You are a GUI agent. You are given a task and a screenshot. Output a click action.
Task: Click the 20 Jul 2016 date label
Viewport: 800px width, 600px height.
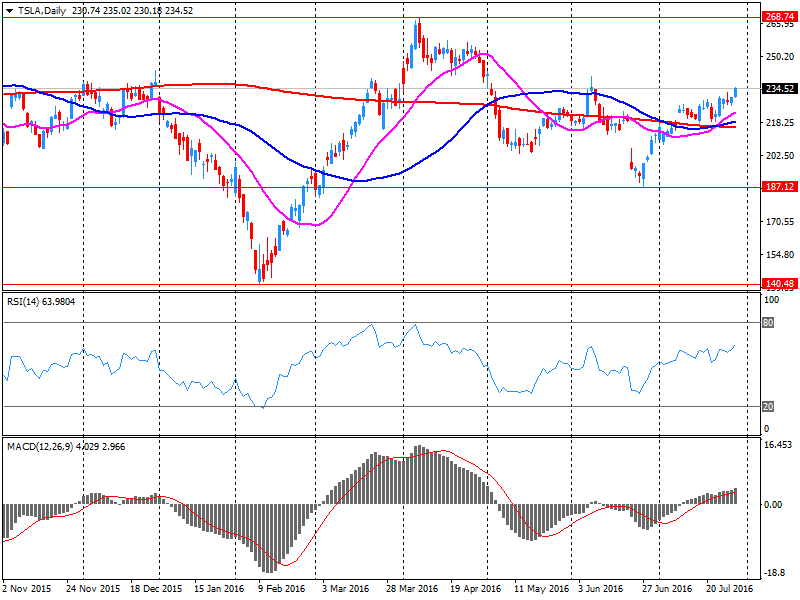(x=730, y=589)
